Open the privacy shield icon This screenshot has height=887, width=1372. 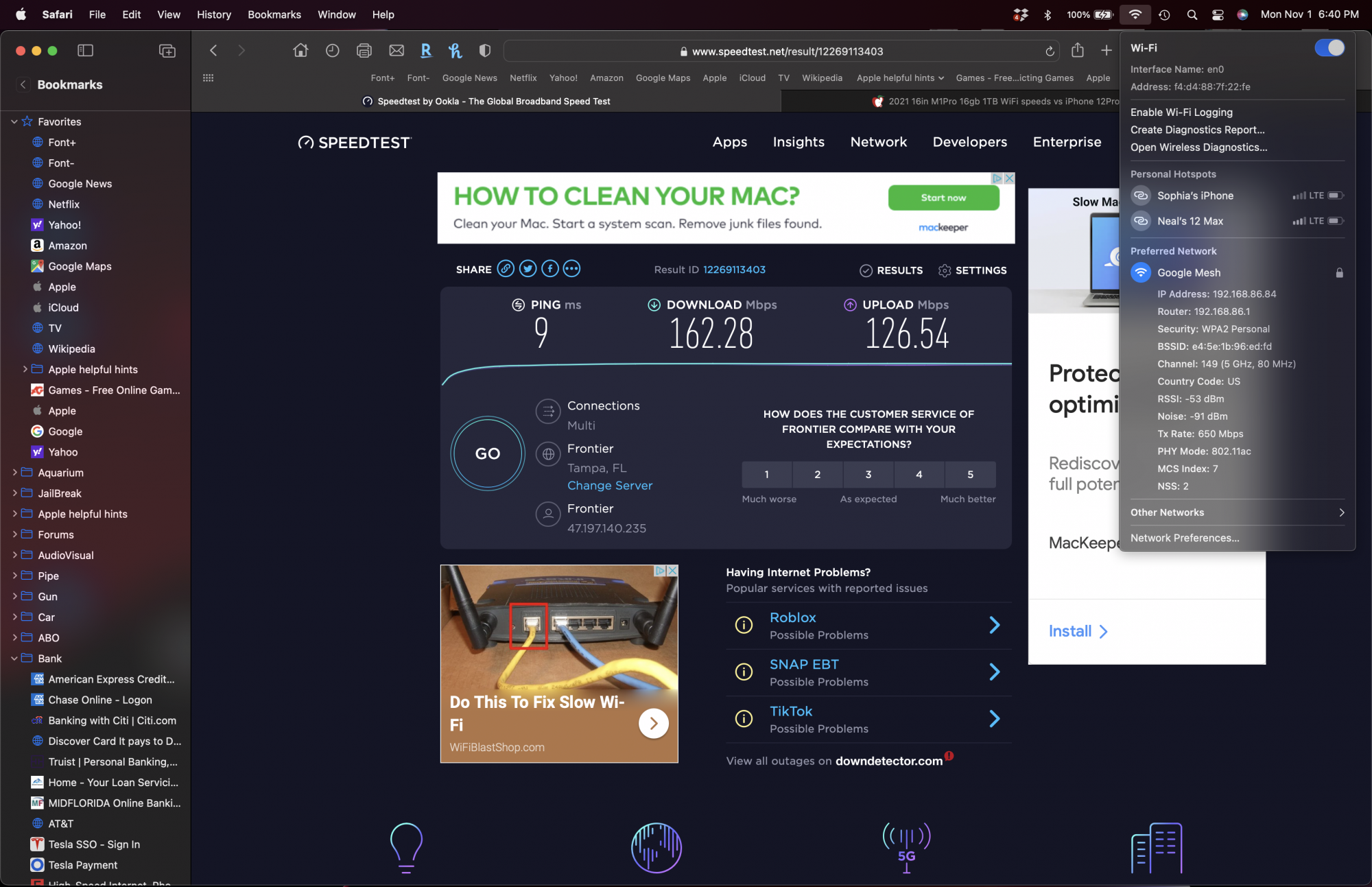[x=485, y=51]
